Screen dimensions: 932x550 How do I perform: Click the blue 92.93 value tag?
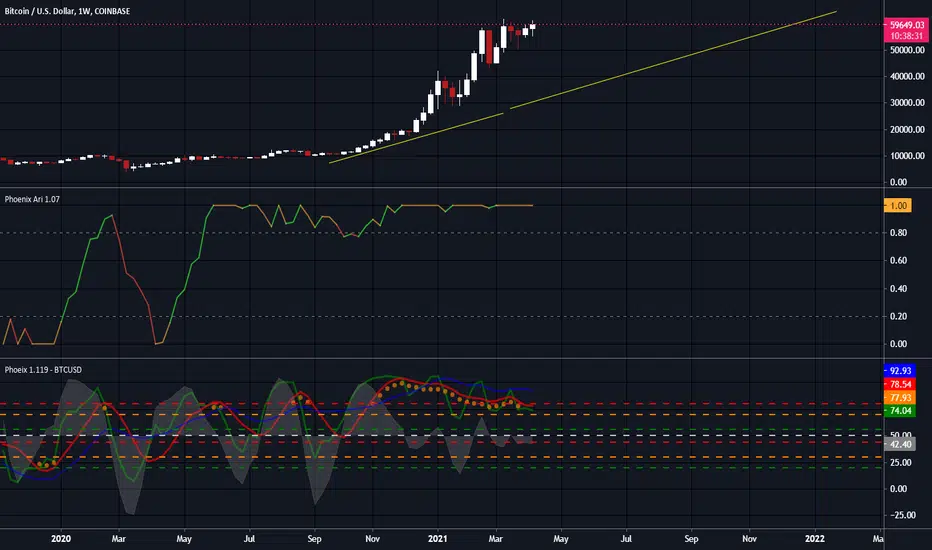(x=900, y=370)
